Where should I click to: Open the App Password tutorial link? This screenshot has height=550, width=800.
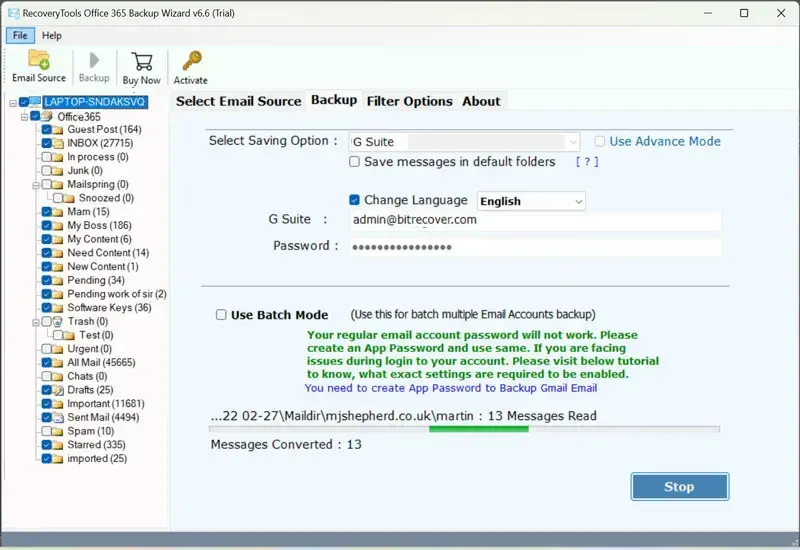[451, 388]
